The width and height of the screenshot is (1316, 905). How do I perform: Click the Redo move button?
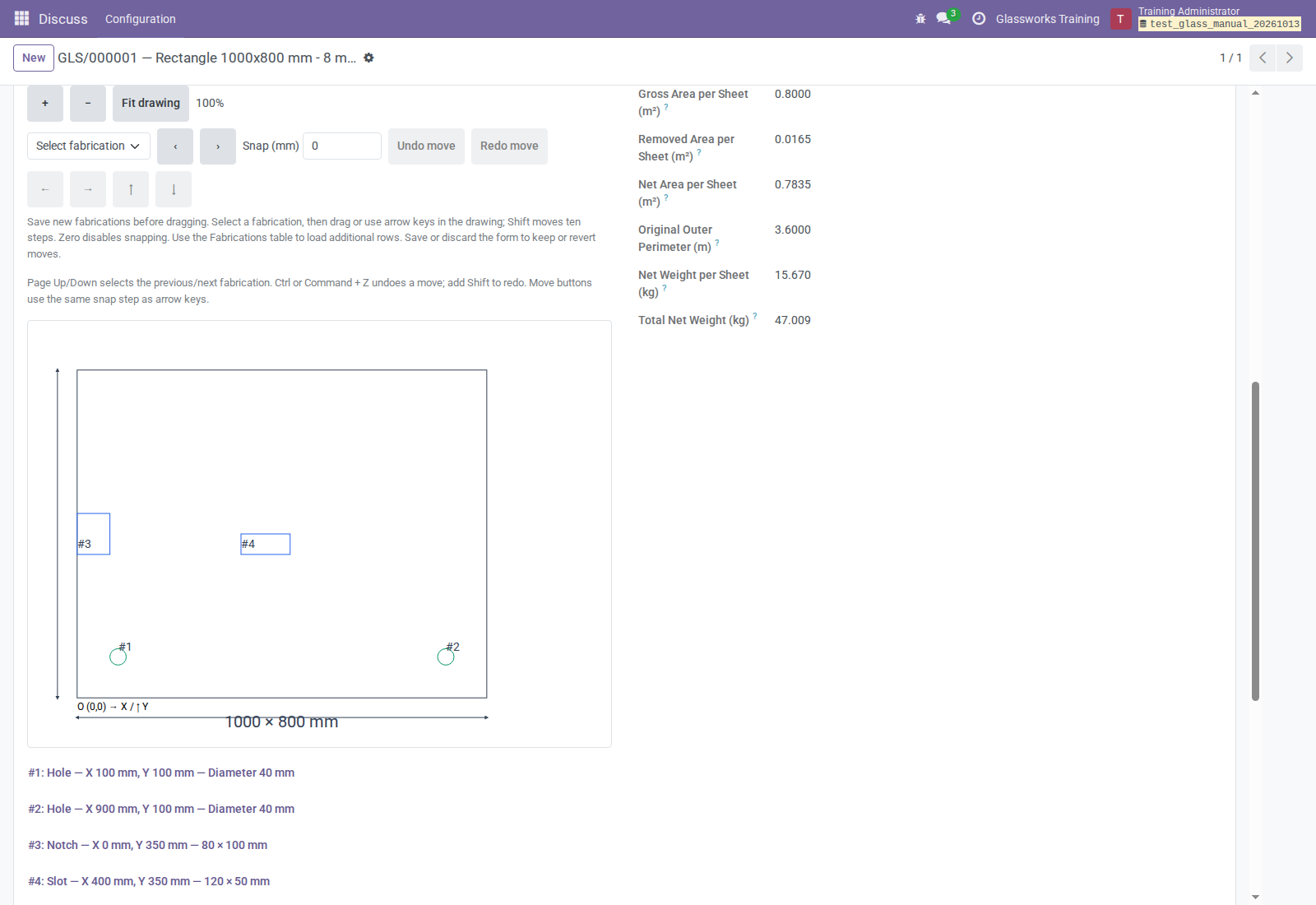tap(509, 146)
